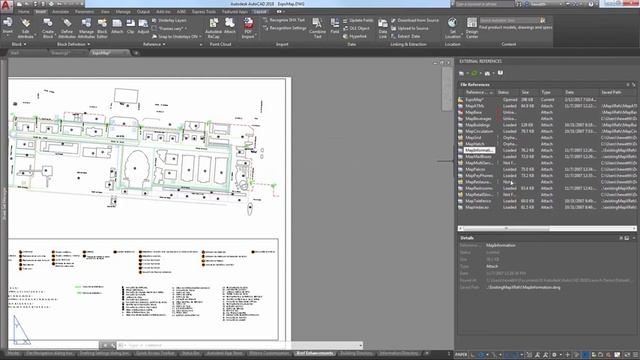Open the Data Link manager
The width and height of the screenshot is (640, 360).
[382, 28]
